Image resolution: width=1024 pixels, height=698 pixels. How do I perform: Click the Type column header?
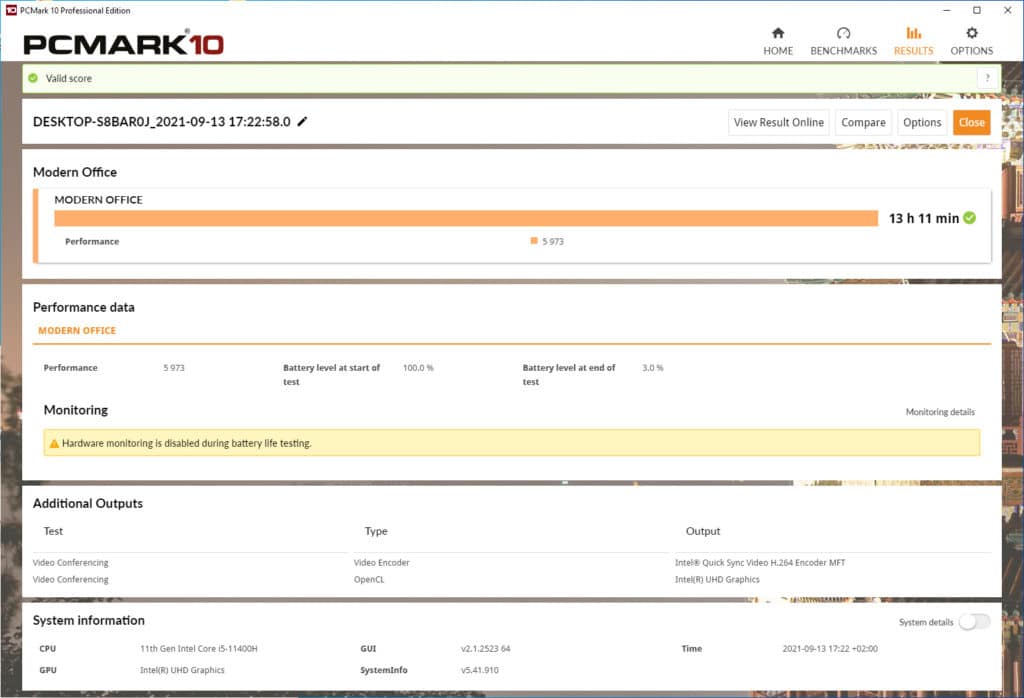[376, 531]
